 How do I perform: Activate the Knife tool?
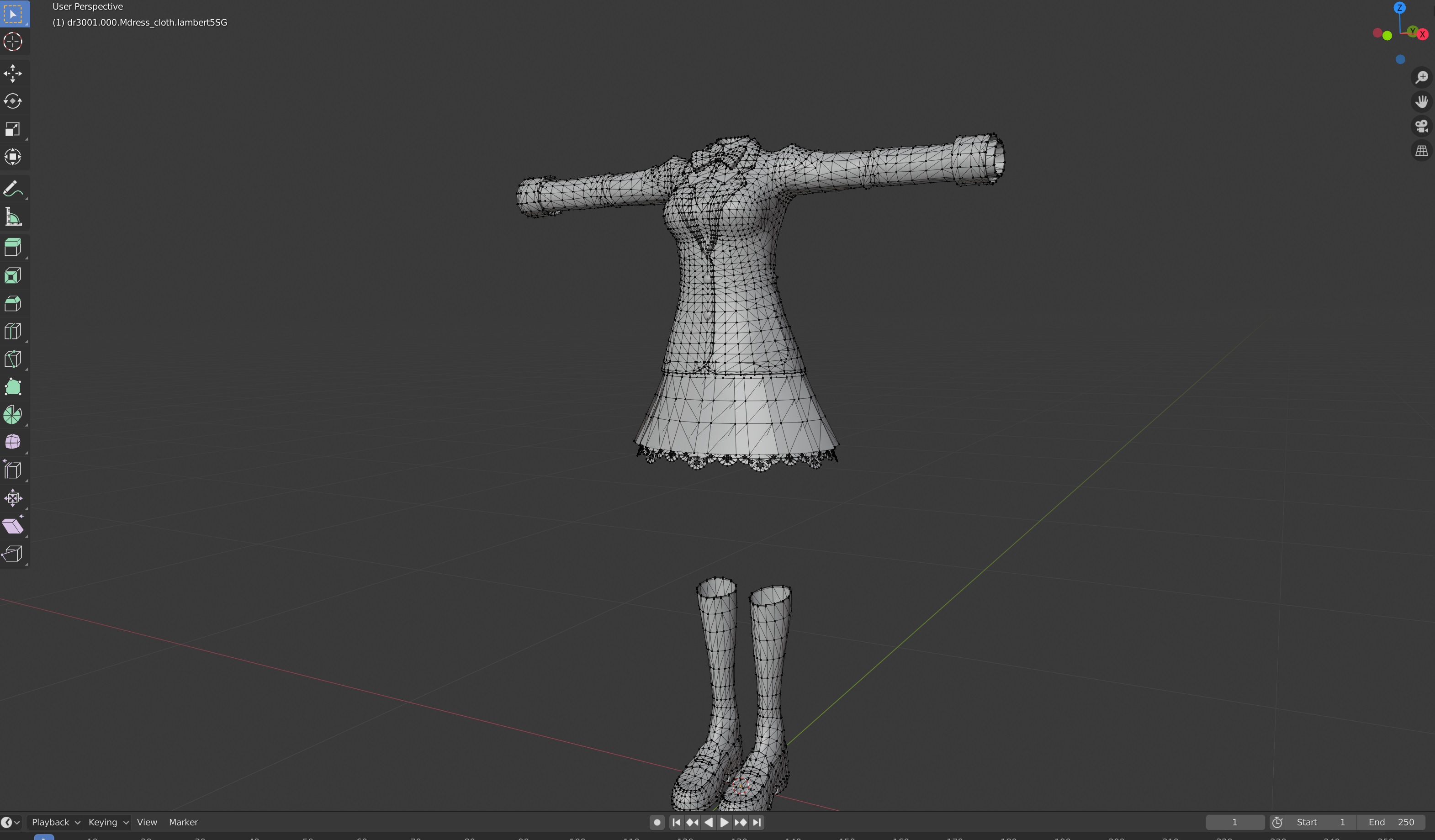tap(12, 359)
